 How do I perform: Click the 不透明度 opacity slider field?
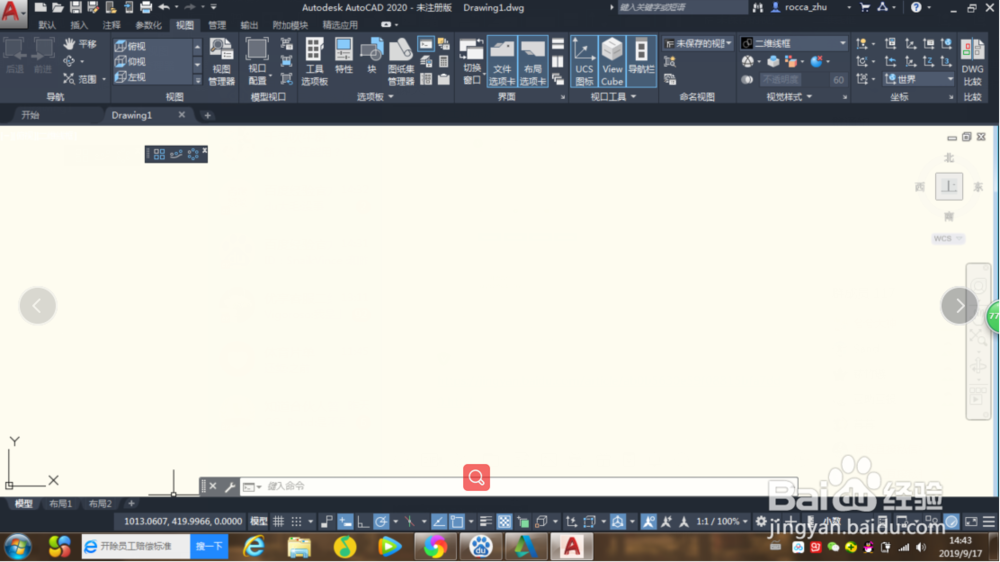[x=793, y=79]
